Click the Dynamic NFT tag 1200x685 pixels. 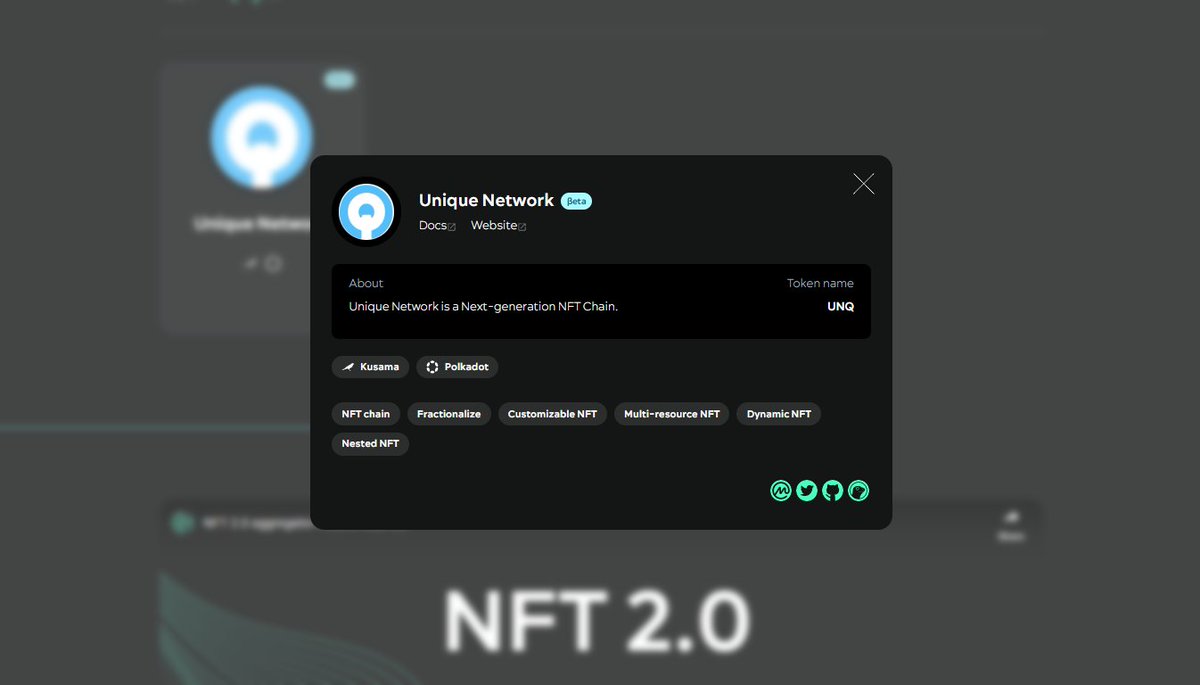tap(779, 414)
